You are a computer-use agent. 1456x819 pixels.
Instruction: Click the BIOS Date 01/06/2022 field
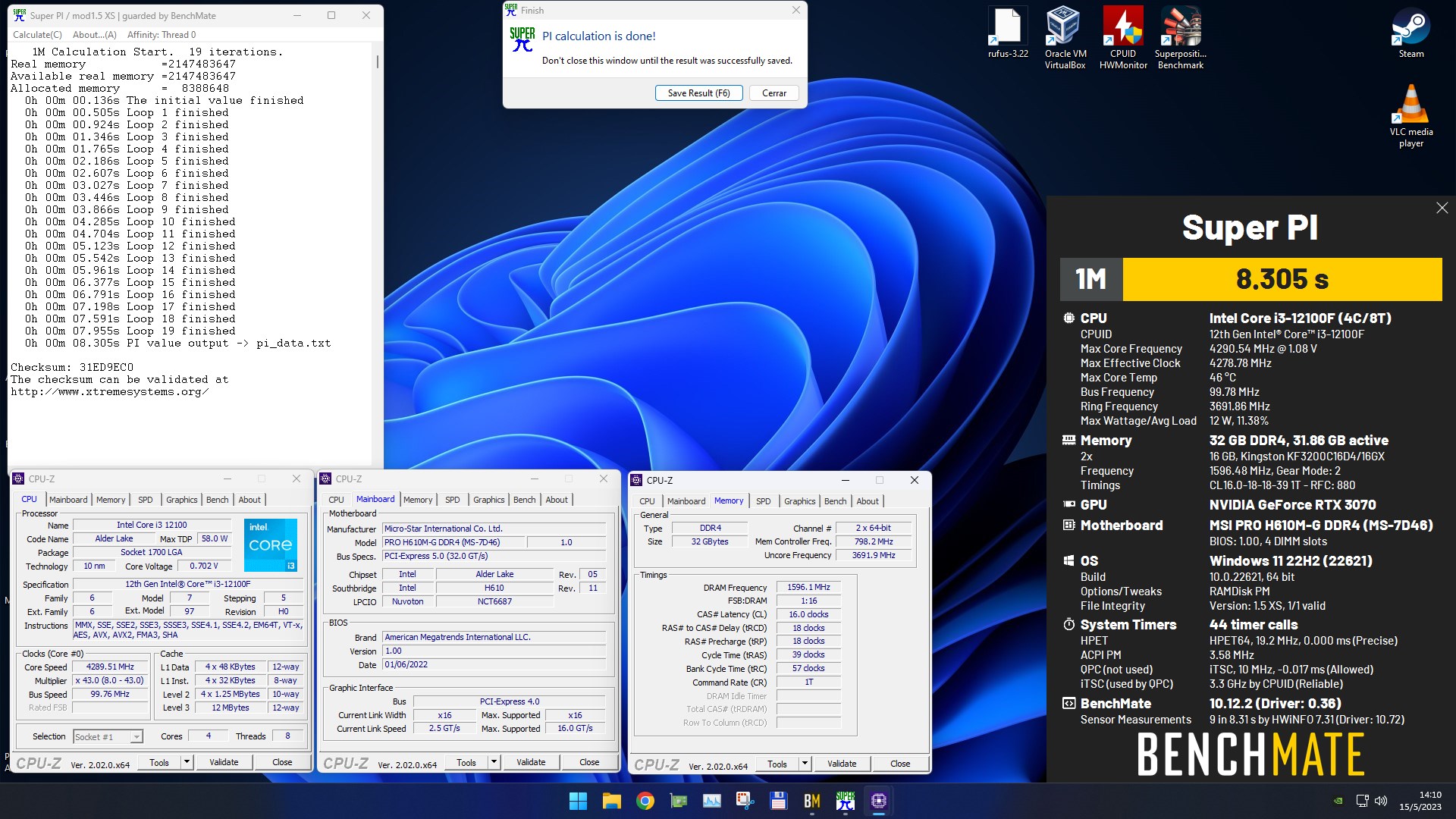tap(494, 664)
